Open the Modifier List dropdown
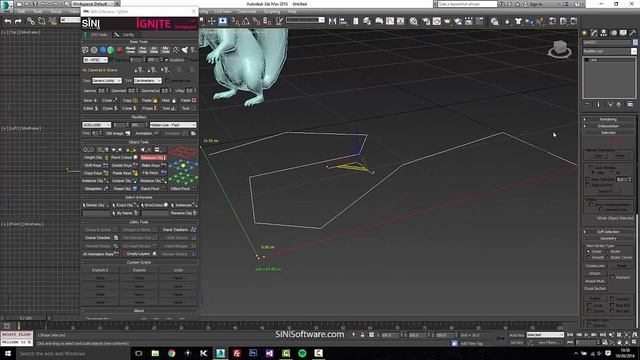 point(609,51)
